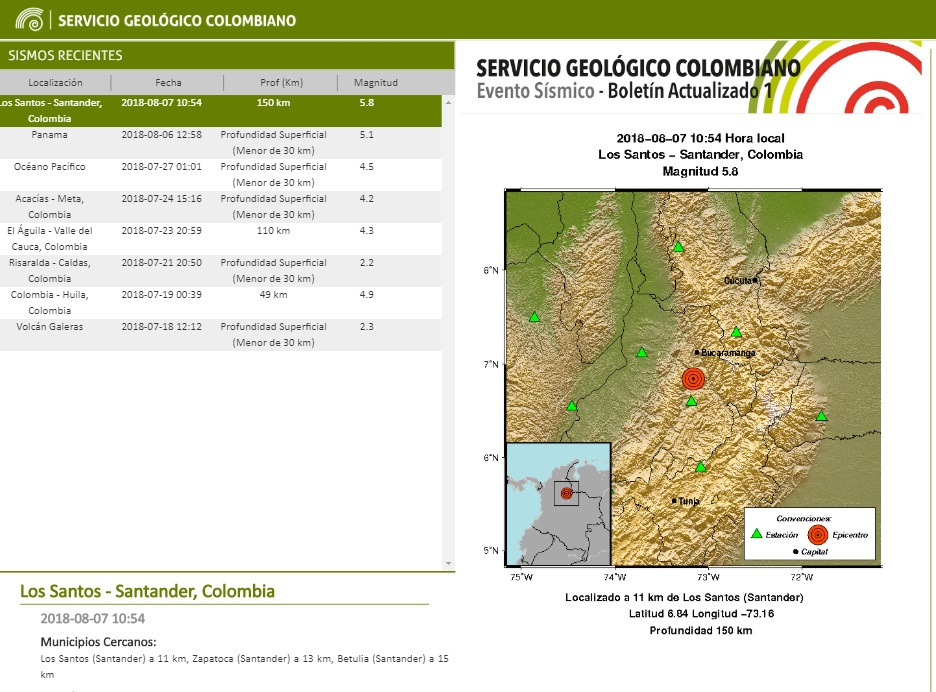Viewport: 936px width, 692px height.
Task: Click the Prof (Km) column header
Action: coord(280,83)
